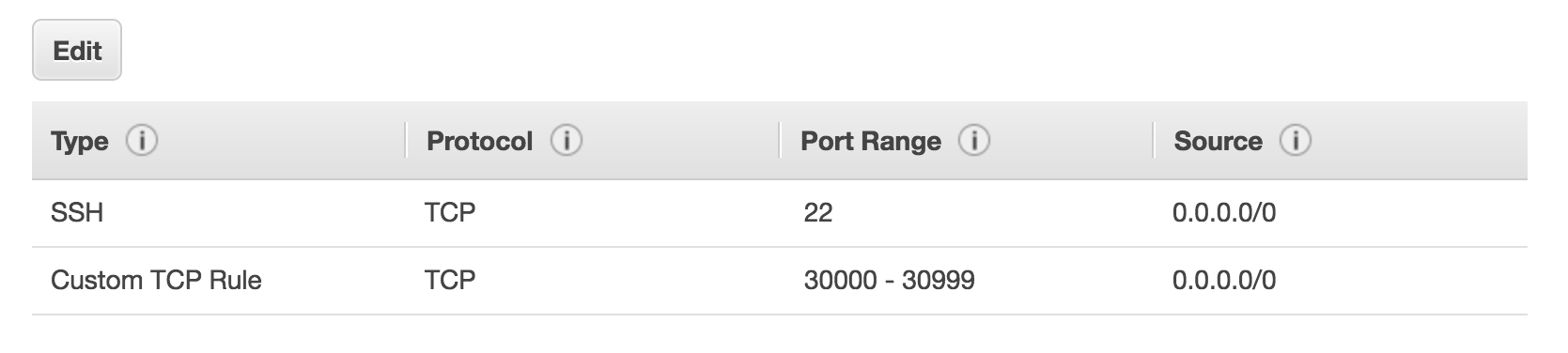Open the info icon next to Protocol

(x=566, y=141)
